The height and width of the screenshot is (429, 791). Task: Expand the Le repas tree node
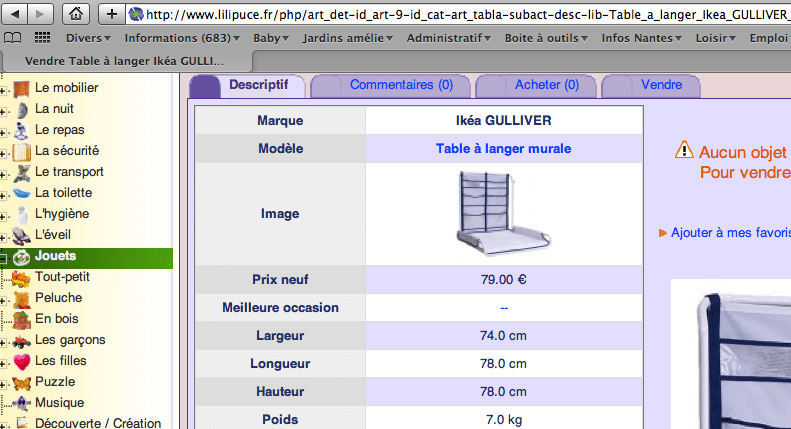click(3, 133)
